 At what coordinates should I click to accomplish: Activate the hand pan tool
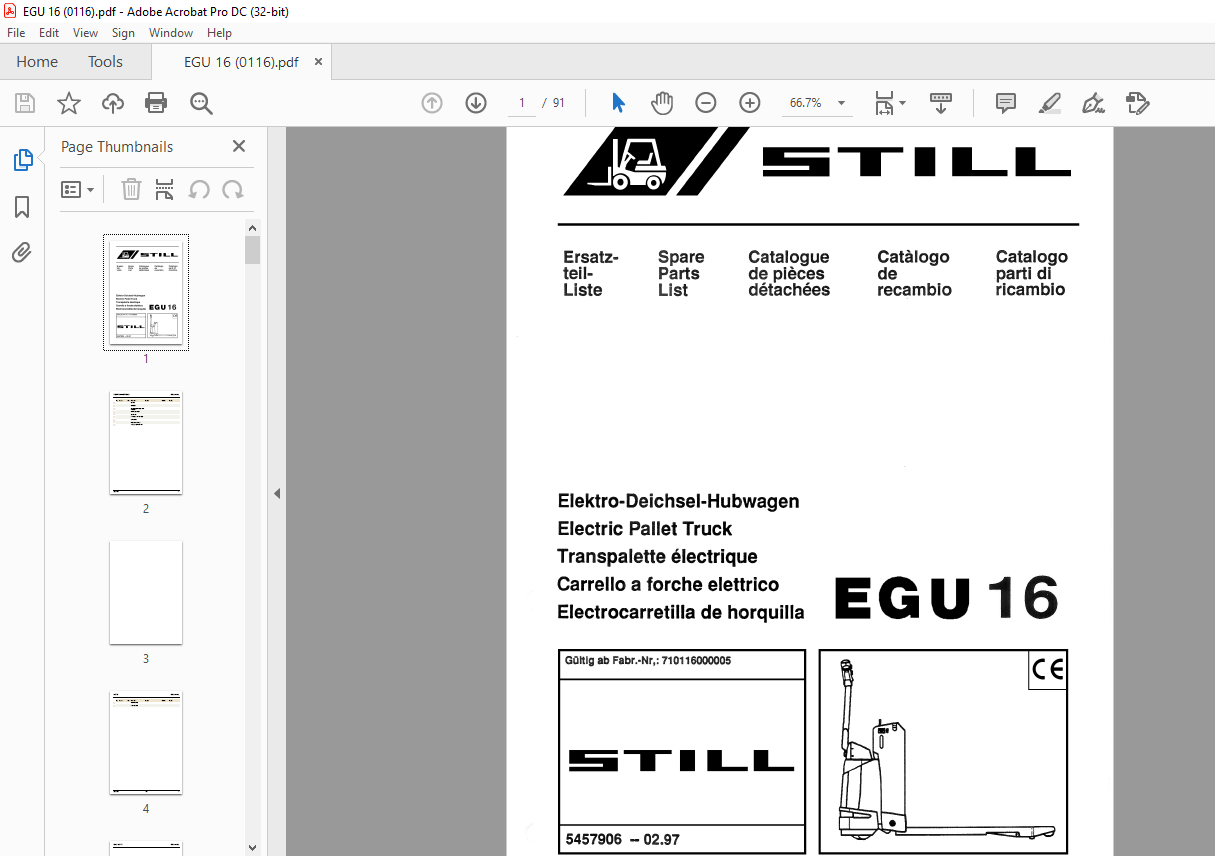point(662,103)
